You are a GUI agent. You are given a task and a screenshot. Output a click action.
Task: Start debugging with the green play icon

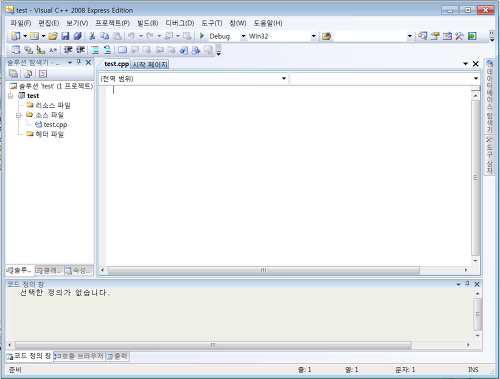click(202, 36)
